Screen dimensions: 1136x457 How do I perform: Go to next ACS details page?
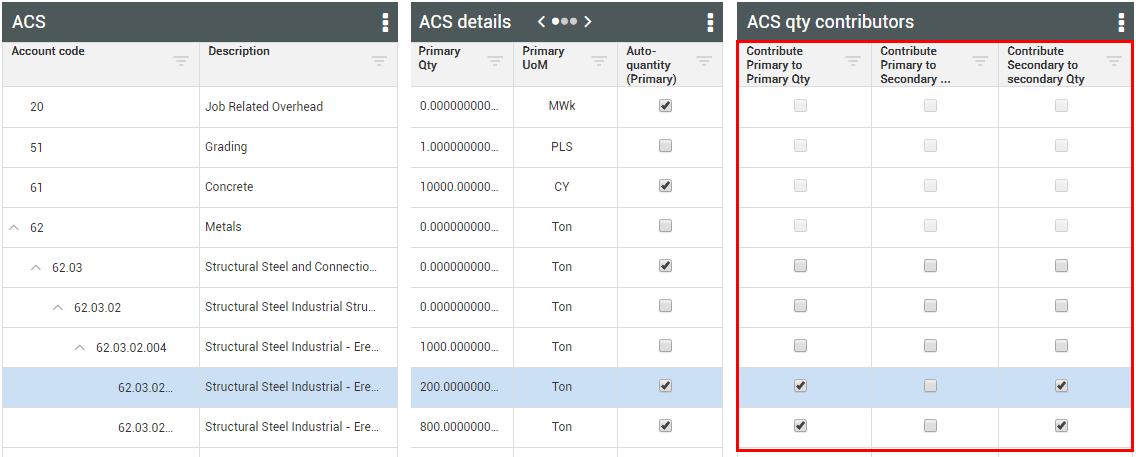click(588, 22)
